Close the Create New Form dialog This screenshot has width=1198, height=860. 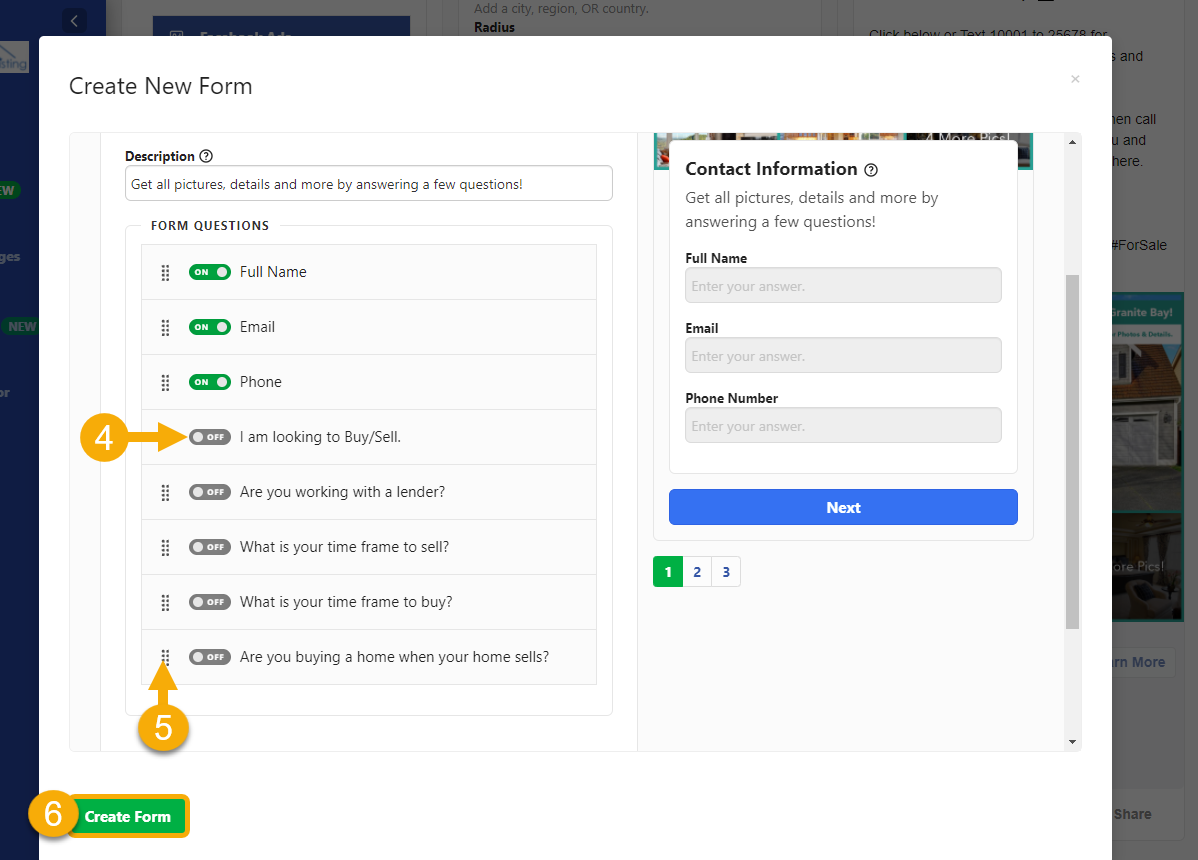1075,79
